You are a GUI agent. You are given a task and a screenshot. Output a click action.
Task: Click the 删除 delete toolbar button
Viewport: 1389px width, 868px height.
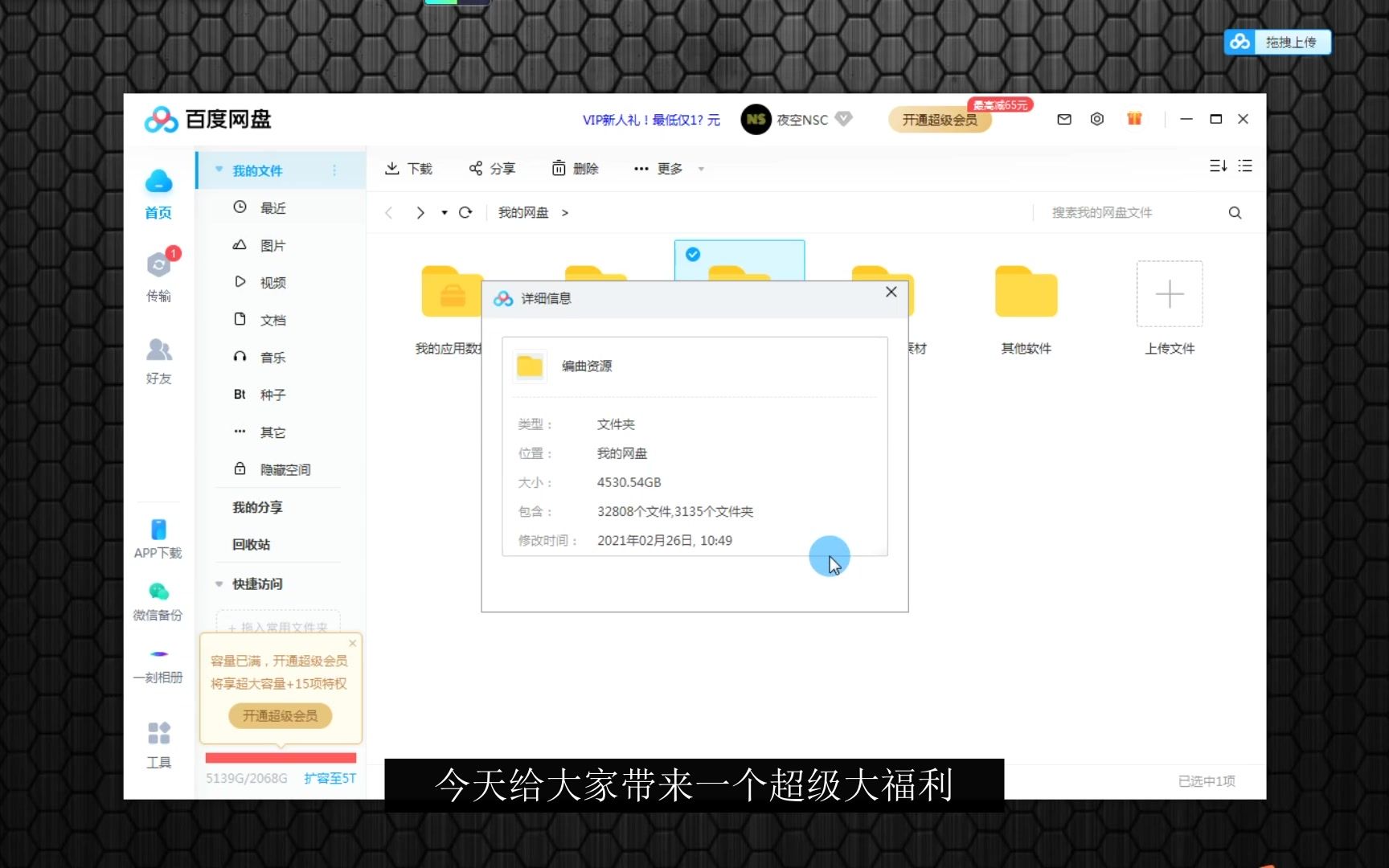pos(576,168)
